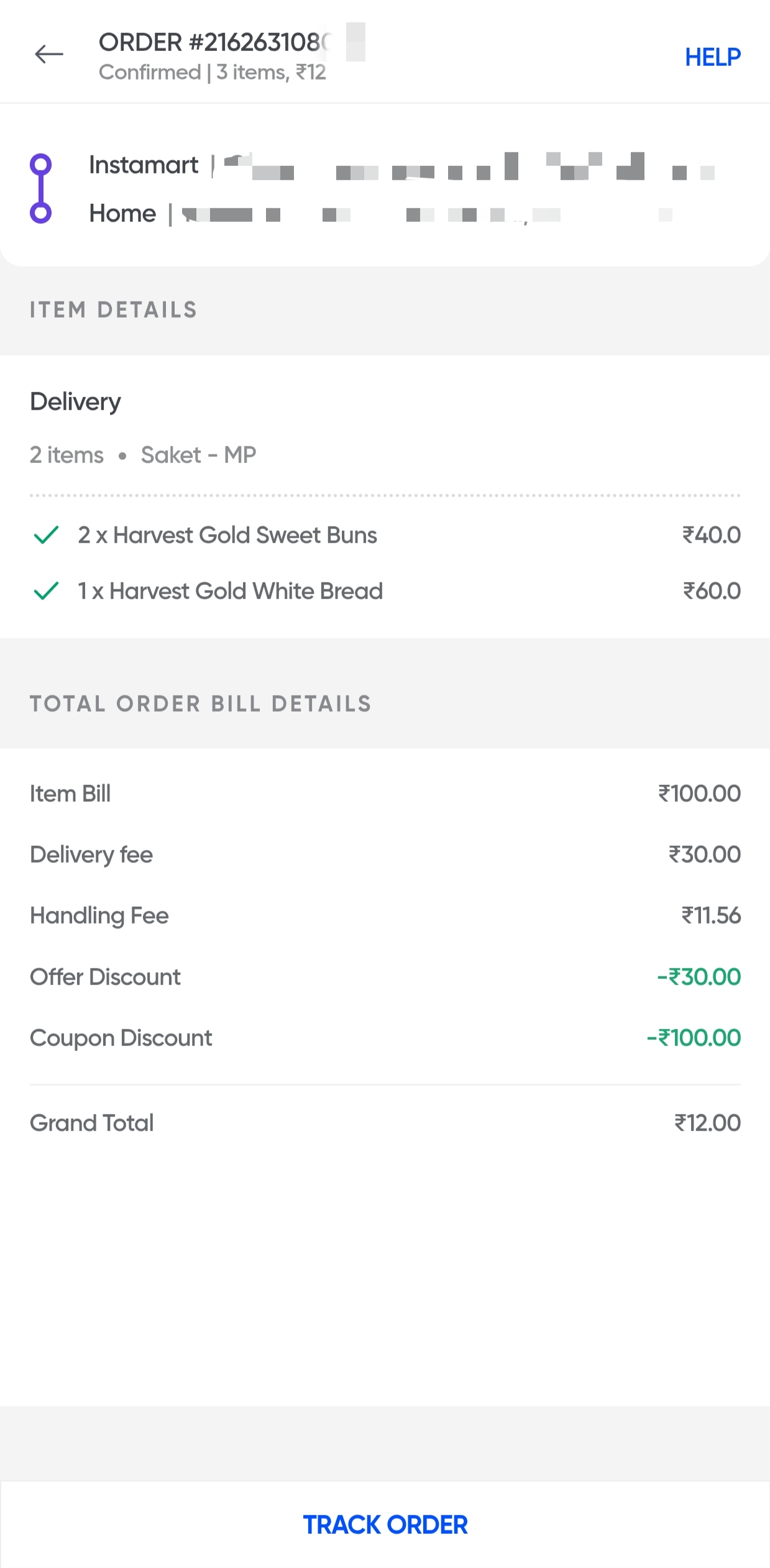This screenshot has width=770, height=1568.
Task: Tap the checkmark beside Harvest Gold Sweet Buns
Action: pos(46,535)
